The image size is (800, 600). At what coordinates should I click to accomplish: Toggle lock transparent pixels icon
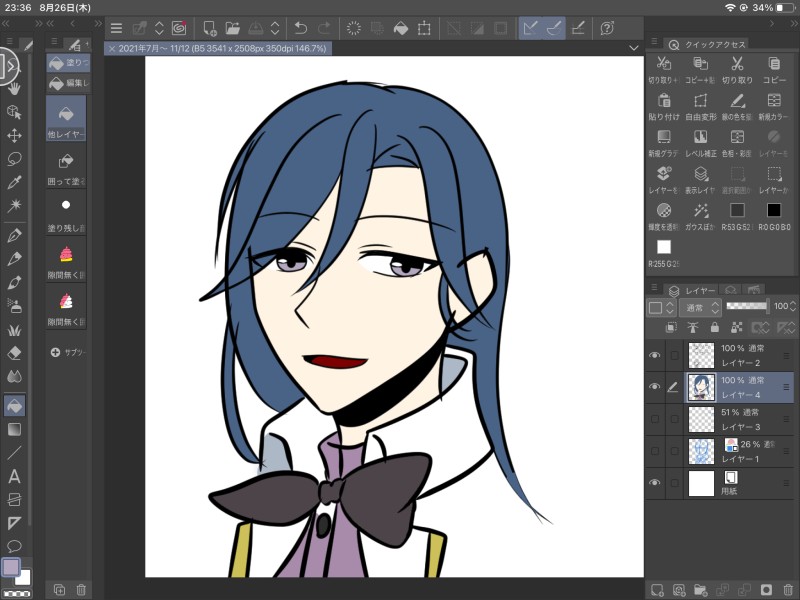(736, 327)
